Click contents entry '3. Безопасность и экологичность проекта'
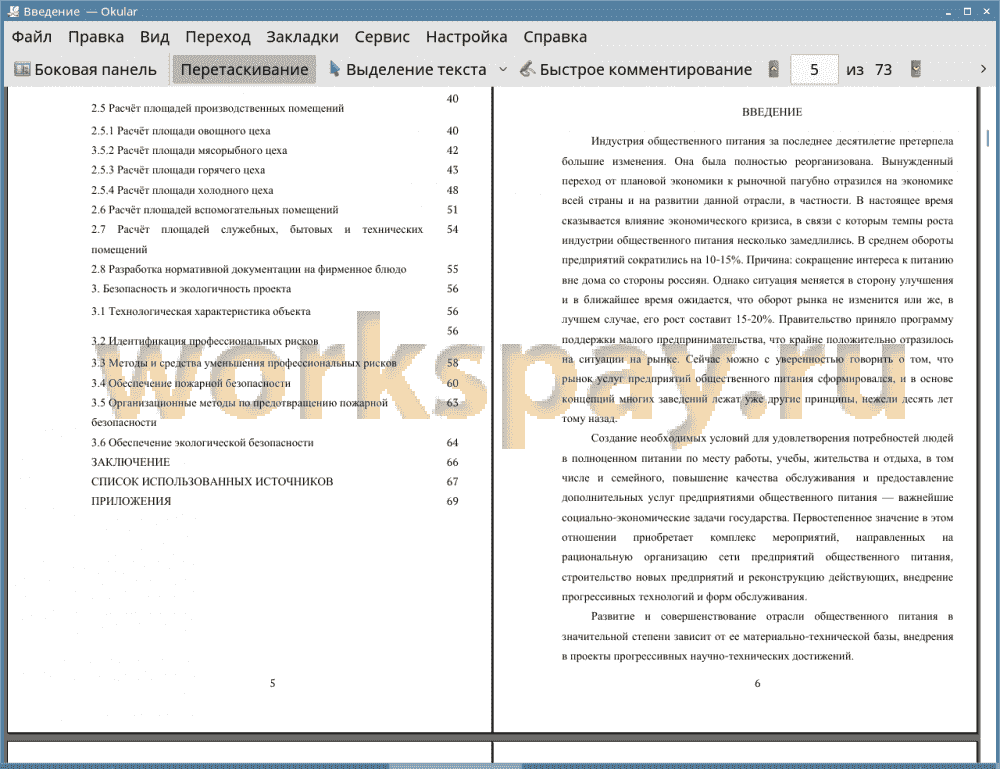Image resolution: width=1000 pixels, height=769 pixels. click(191, 289)
